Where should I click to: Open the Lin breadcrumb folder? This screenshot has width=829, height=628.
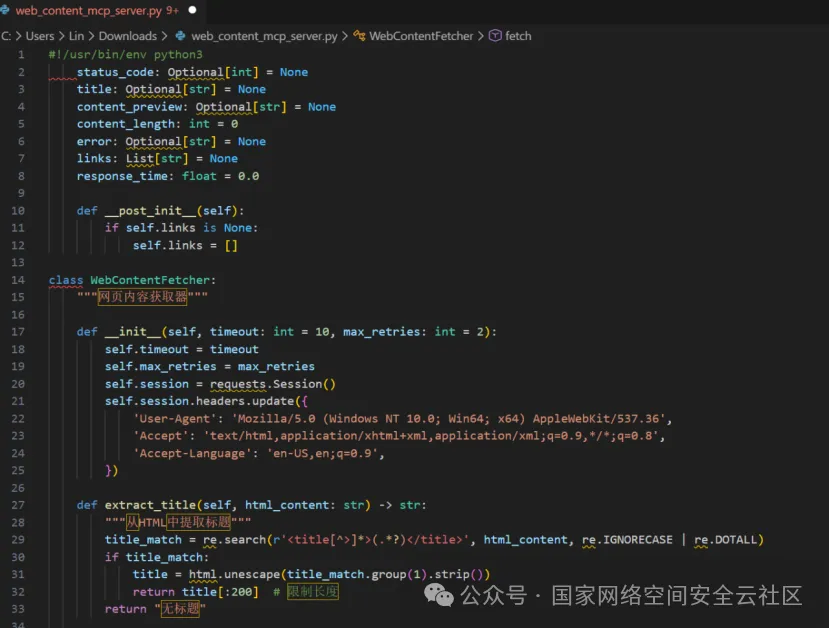[x=76, y=36]
